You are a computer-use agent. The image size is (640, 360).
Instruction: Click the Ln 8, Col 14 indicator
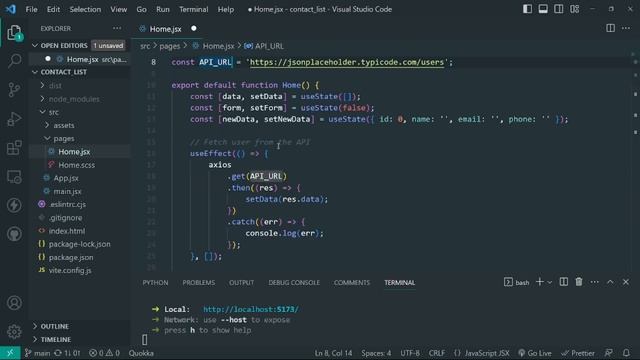point(333,353)
